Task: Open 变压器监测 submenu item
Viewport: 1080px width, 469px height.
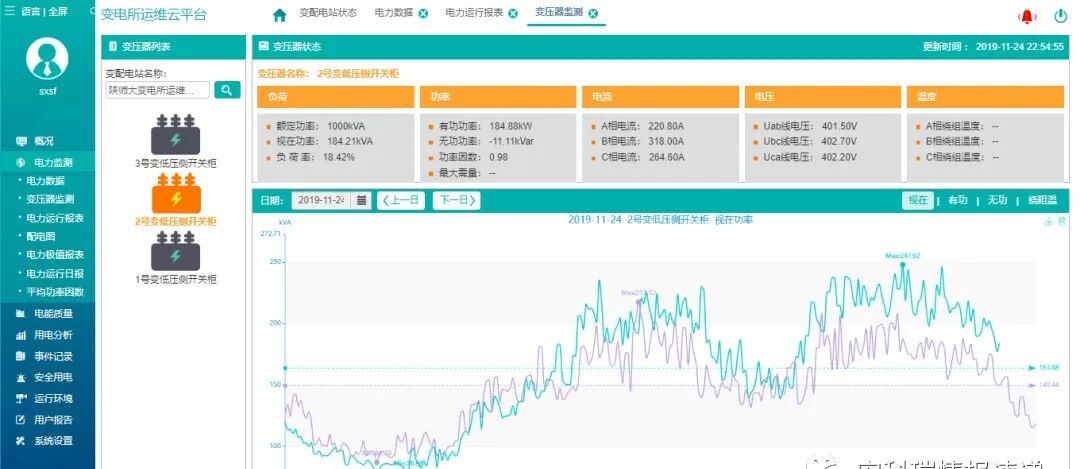Action: point(50,199)
